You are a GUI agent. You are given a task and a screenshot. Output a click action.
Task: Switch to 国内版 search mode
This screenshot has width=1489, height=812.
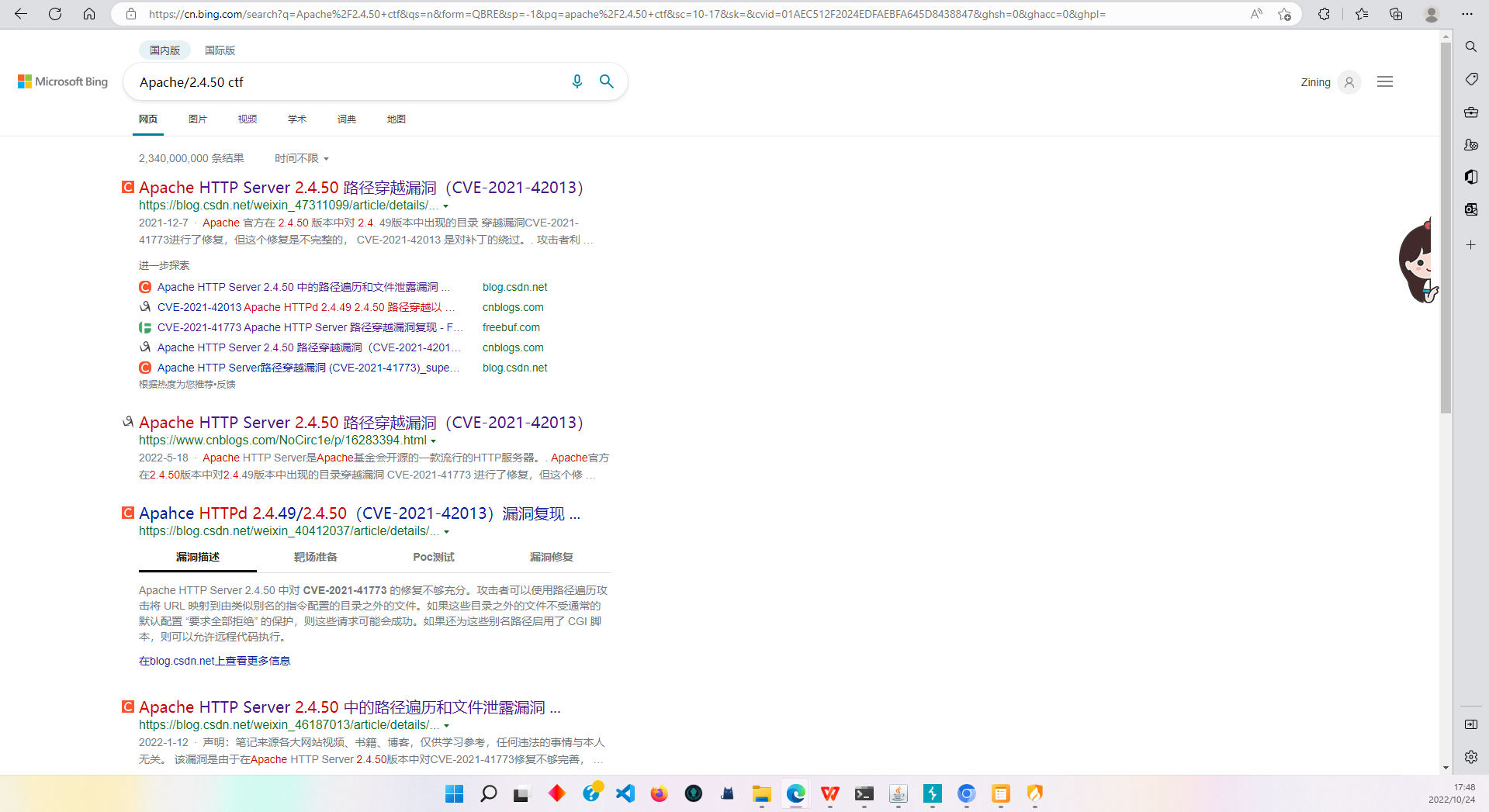tap(164, 50)
